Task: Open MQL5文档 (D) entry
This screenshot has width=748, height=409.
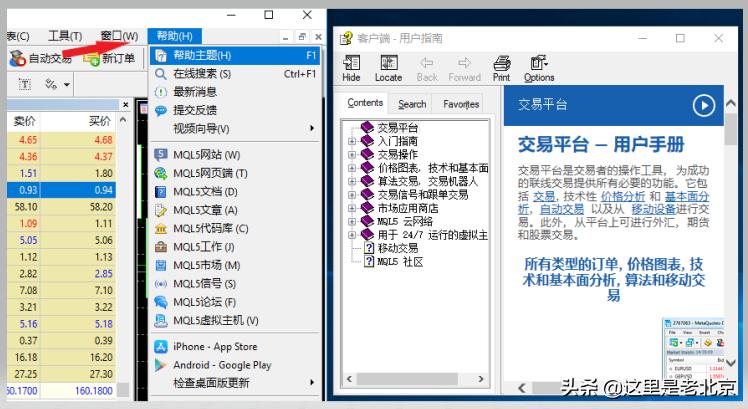Action: tap(235, 191)
